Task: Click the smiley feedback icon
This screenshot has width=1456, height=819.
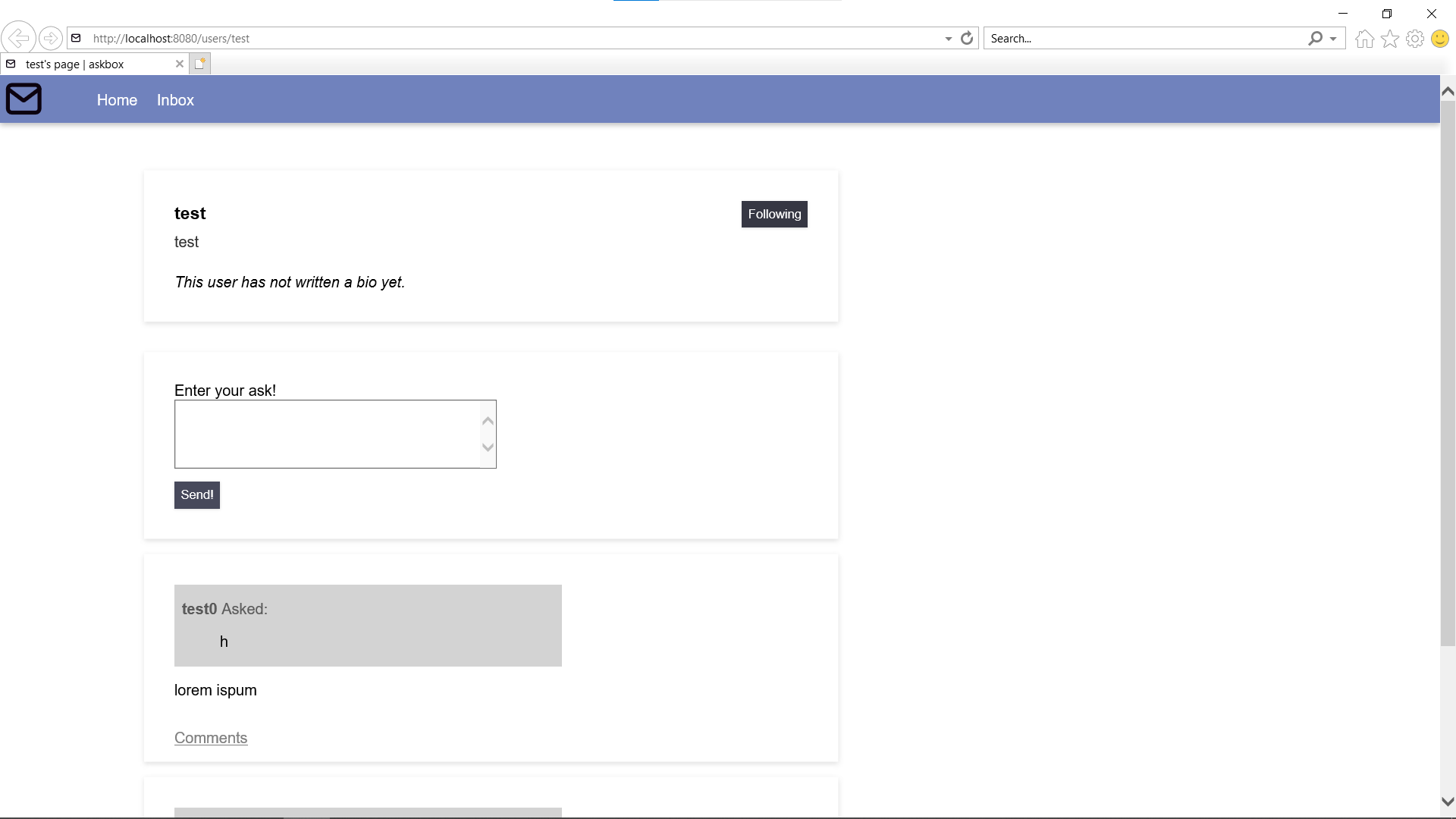Action: pos(1439,39)
